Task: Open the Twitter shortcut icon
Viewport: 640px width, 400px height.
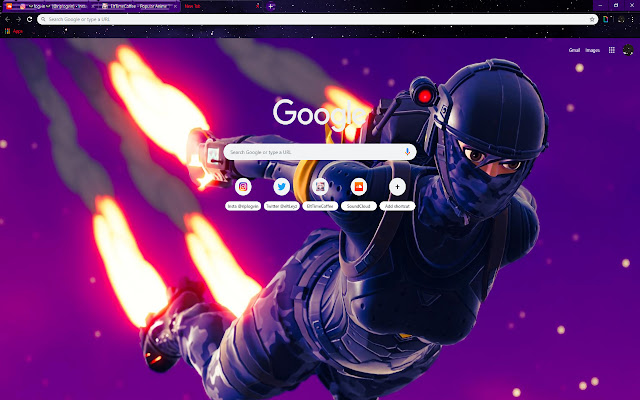Action: pos(282,187)
